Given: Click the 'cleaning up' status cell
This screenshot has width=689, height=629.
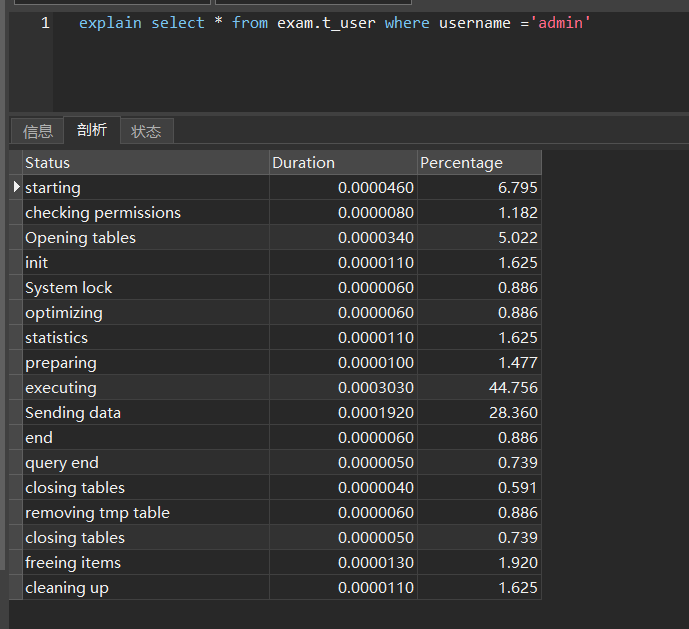Looking at the screenshot, I should 145,588.
